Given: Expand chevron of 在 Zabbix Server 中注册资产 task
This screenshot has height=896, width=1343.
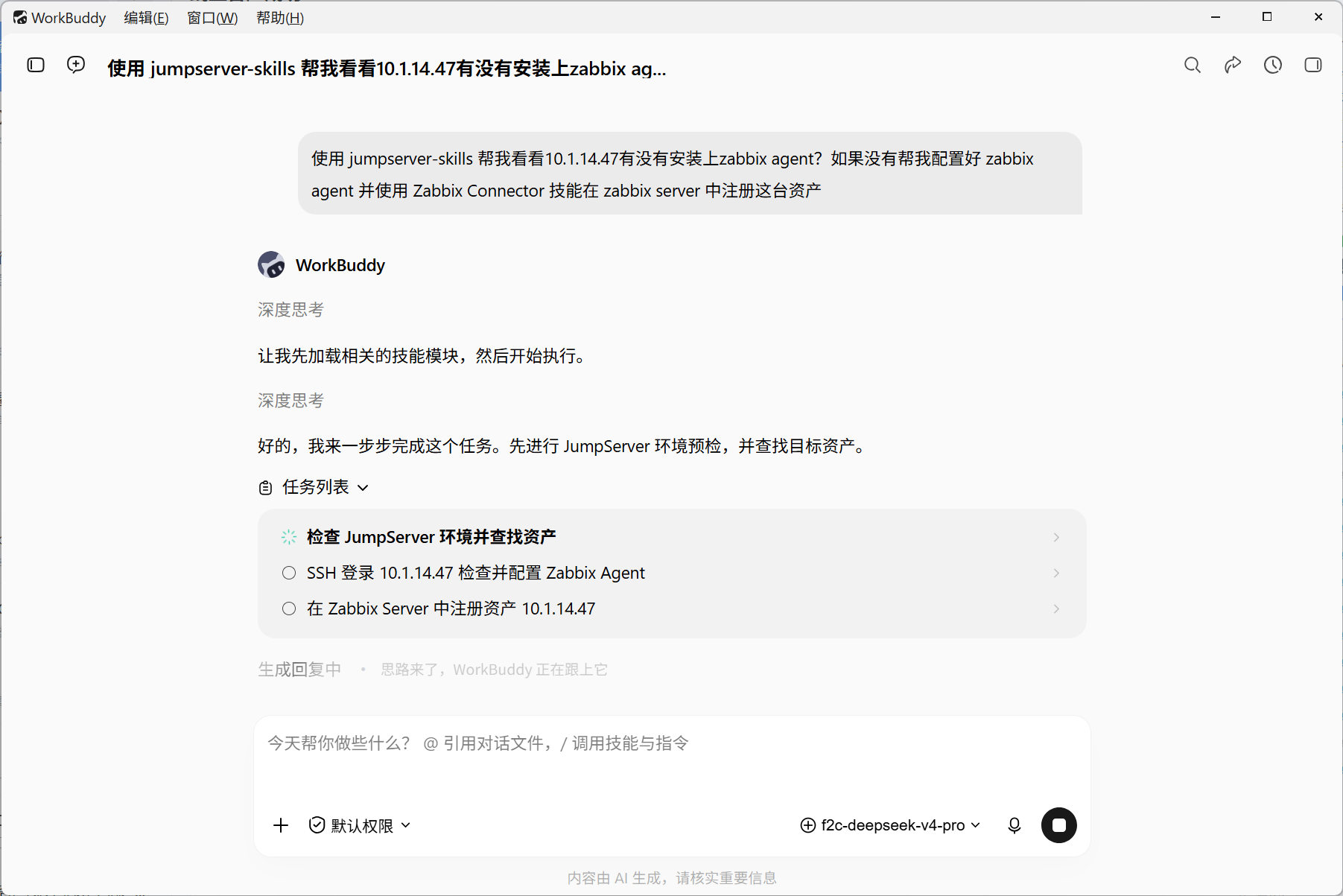Looking at the screenshot, I should [x=1056, y=609].
